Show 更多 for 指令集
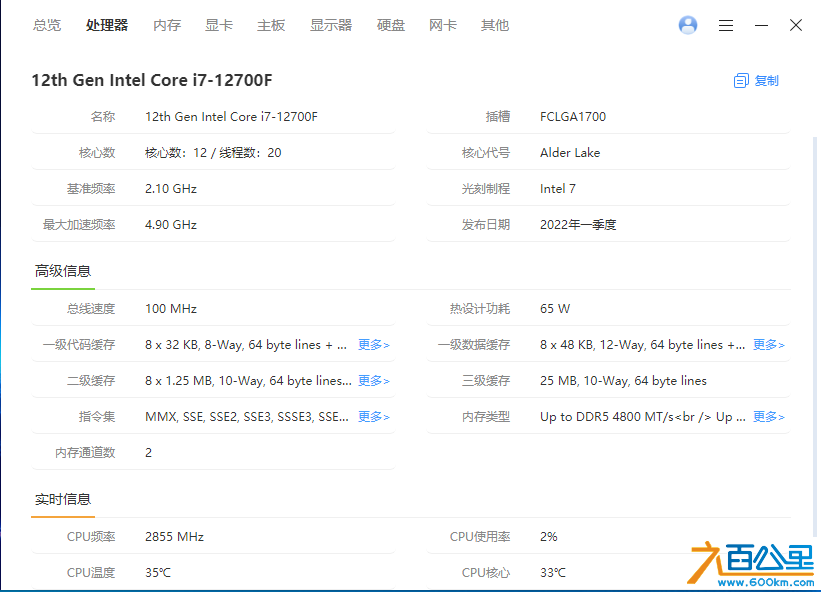This screenshot has width=821, height=592. click(x=373, y=417)
